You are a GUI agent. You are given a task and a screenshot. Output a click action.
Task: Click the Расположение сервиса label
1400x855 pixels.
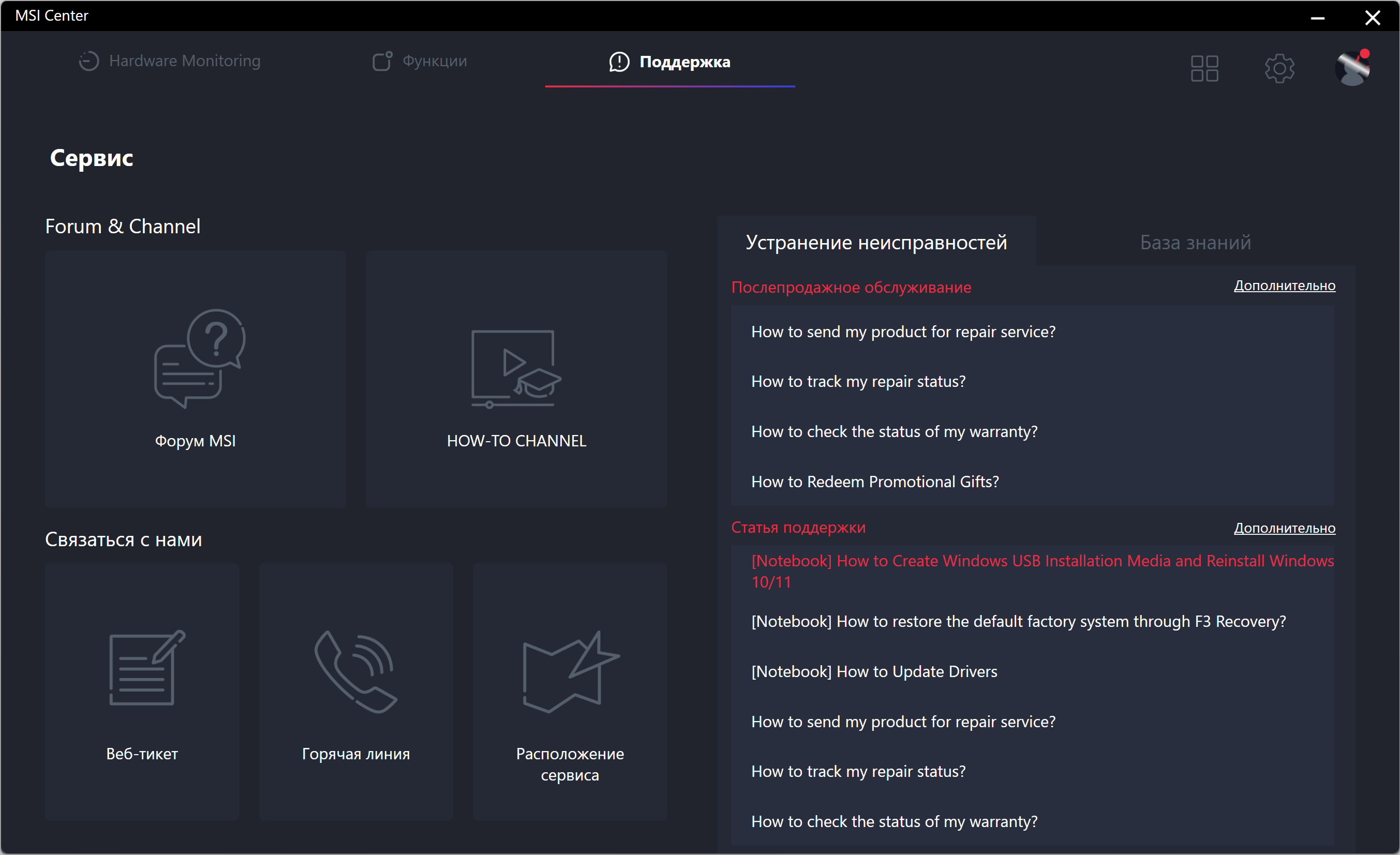click(570, 764)
